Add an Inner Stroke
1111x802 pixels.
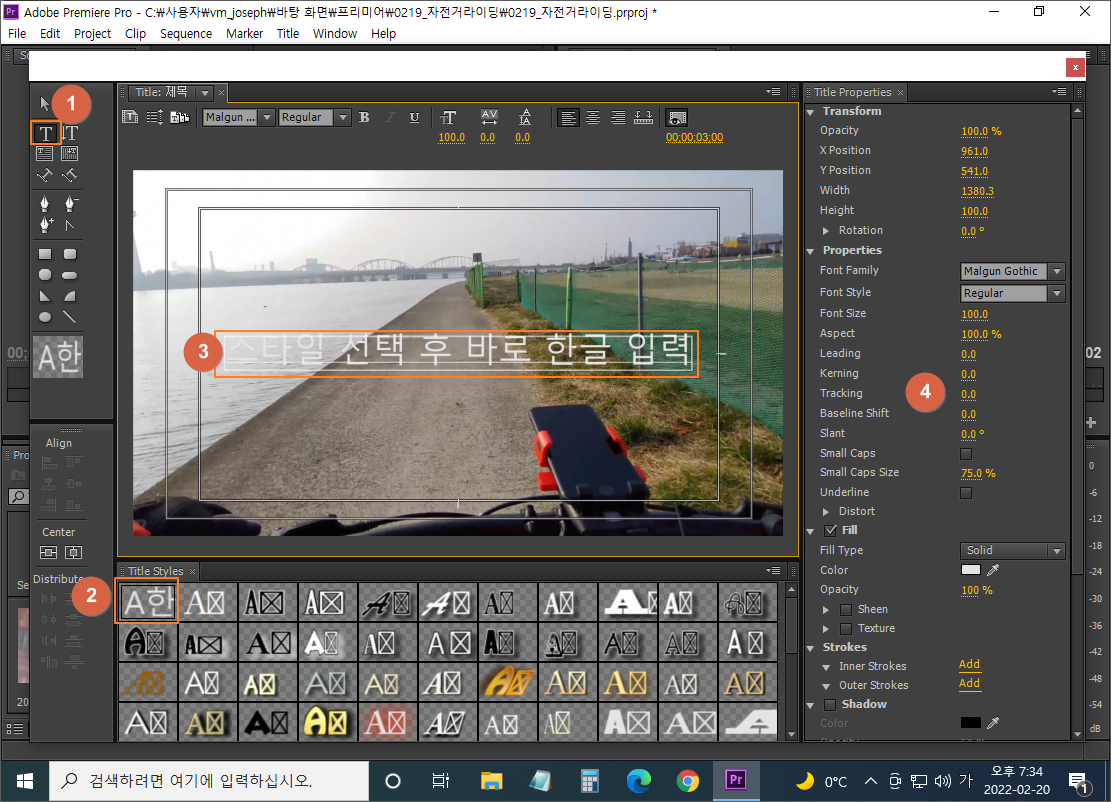969,665
